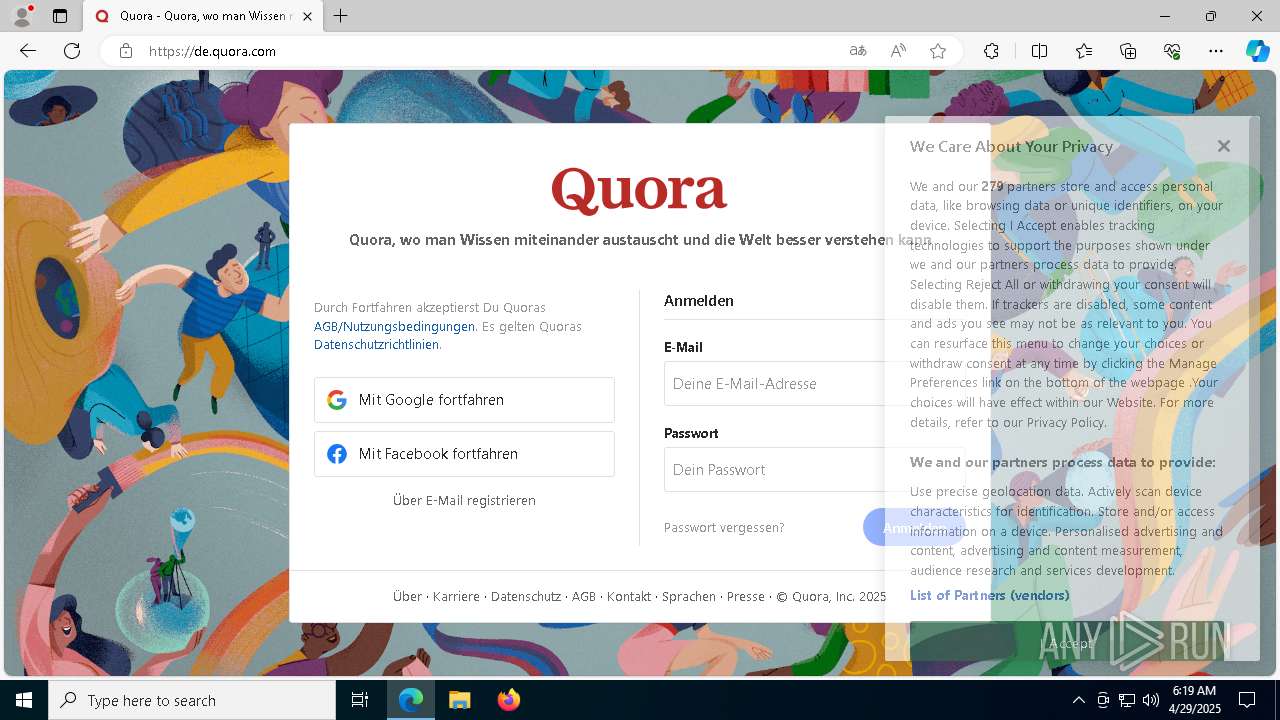
Task: Go back with the back arrow
Action: pos(28,51)
